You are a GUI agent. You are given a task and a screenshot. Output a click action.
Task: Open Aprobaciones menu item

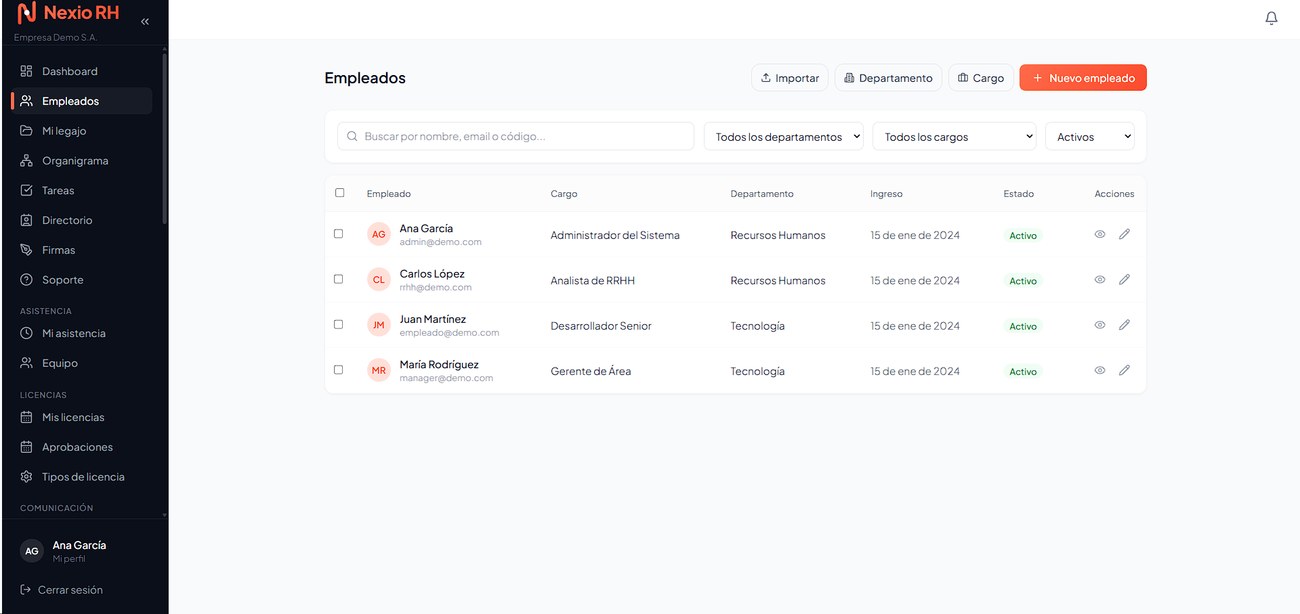(82, 447)
